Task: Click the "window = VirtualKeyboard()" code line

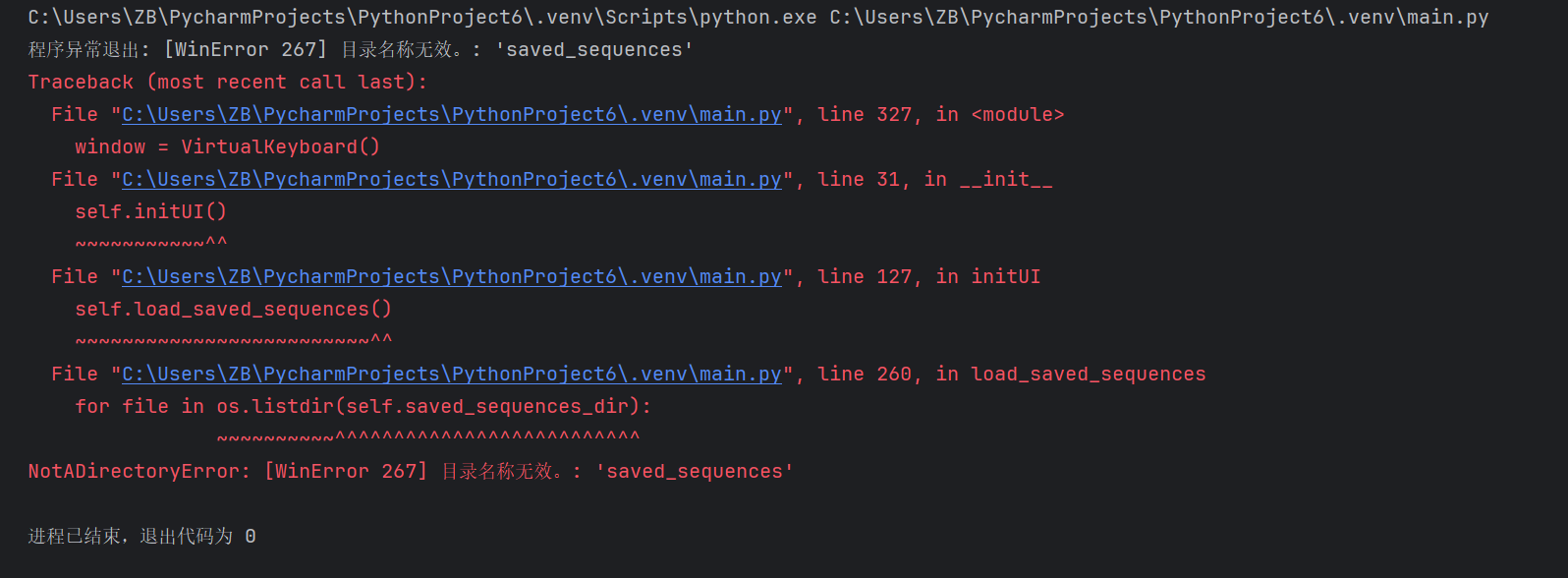Action: [227, 147]
